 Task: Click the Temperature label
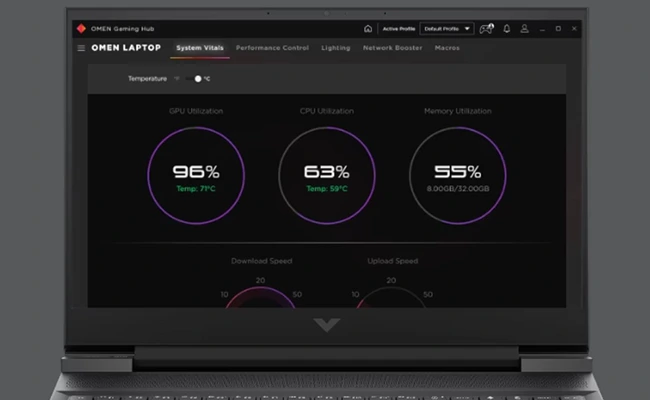[x=147, y=79]
